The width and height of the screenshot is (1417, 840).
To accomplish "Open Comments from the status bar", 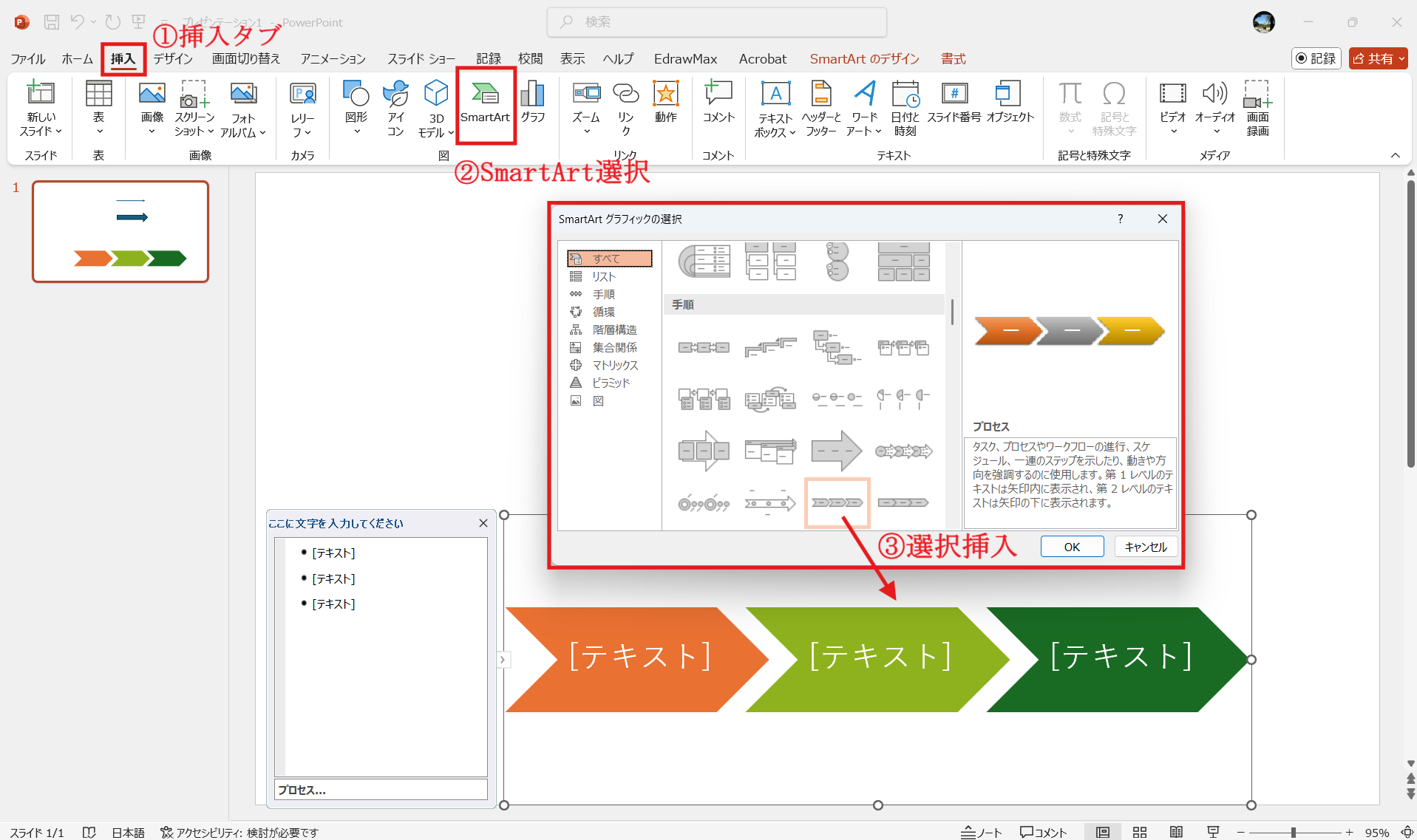I will [x=1043, y=833].
